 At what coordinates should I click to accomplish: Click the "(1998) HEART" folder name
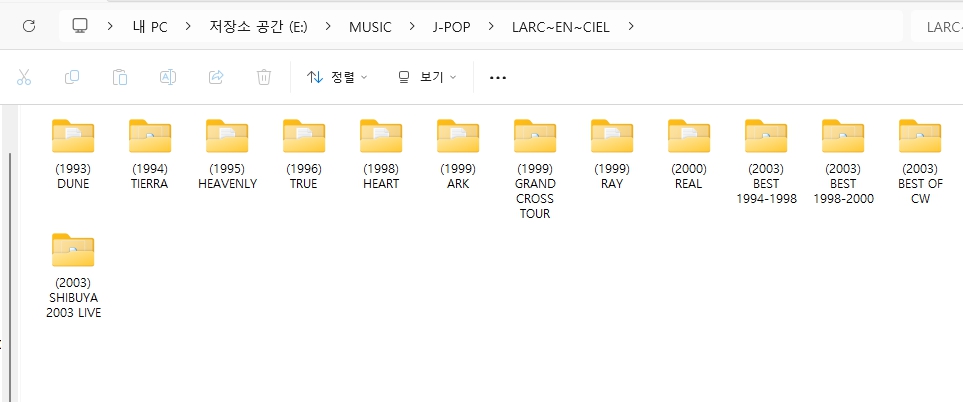point(381,176)
